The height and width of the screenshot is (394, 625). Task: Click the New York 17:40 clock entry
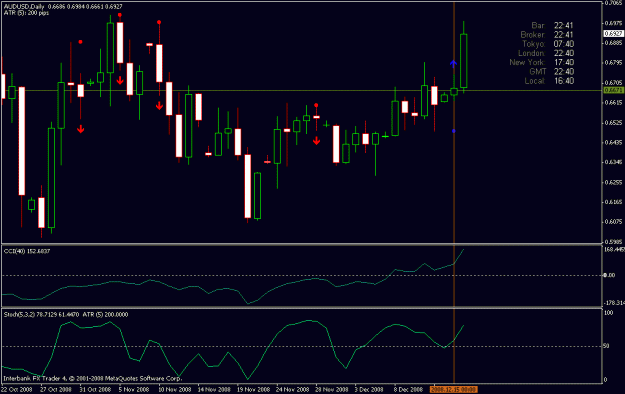542,62
